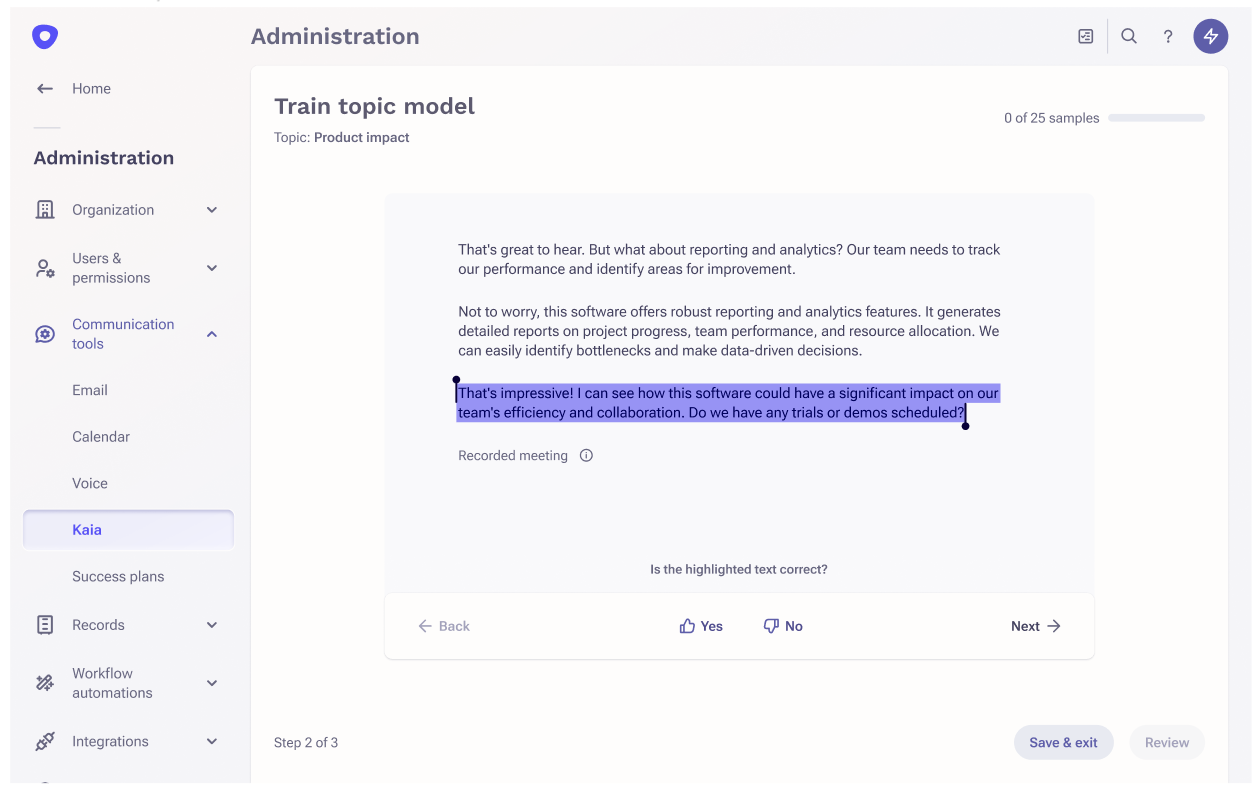Reject highlighted text with No thumbs down
The height and width of the screenshot is (788, 1252).
click(783, 625)
